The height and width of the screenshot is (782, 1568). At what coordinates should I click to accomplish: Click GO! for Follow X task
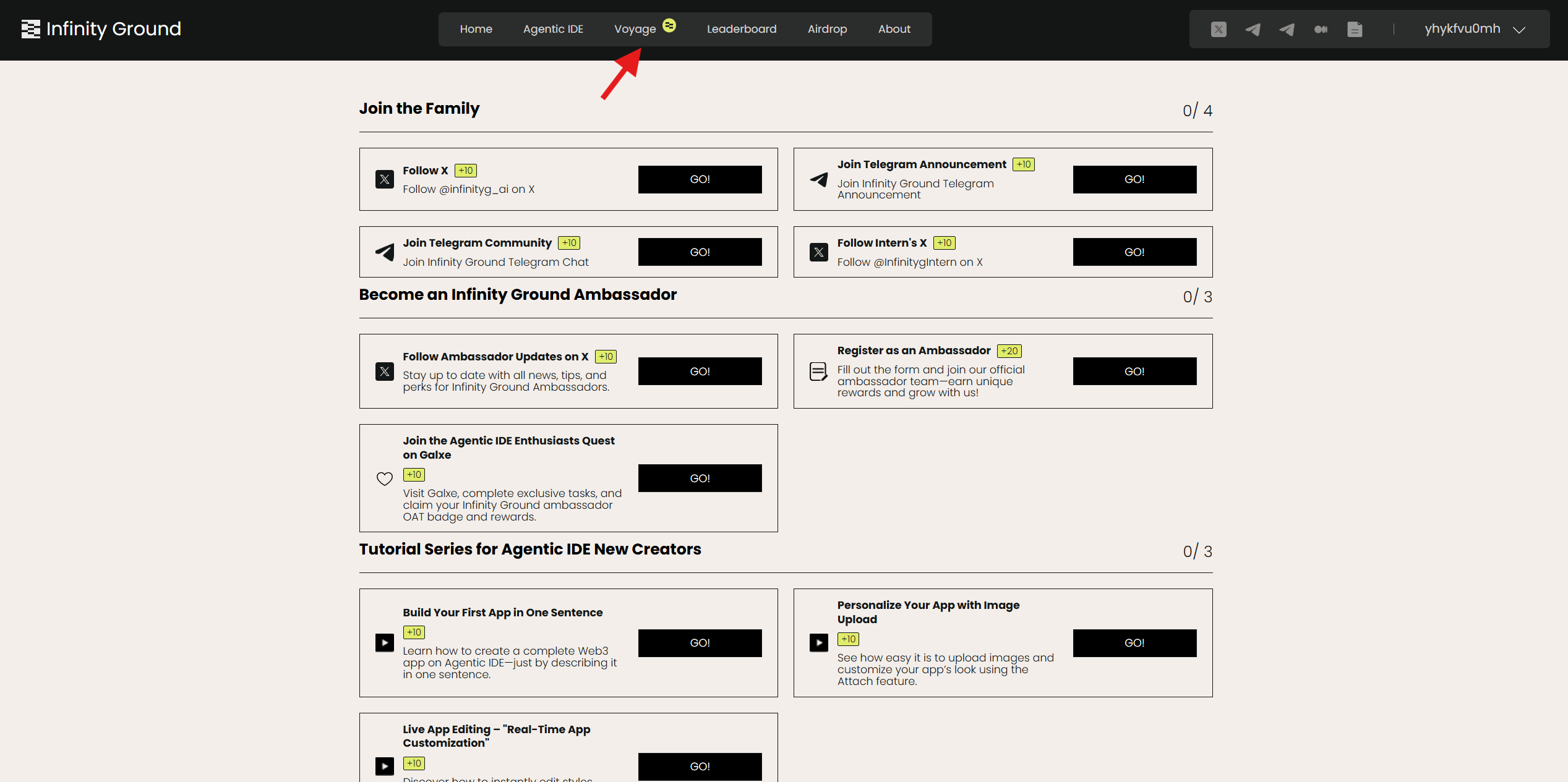pos(700,179)
